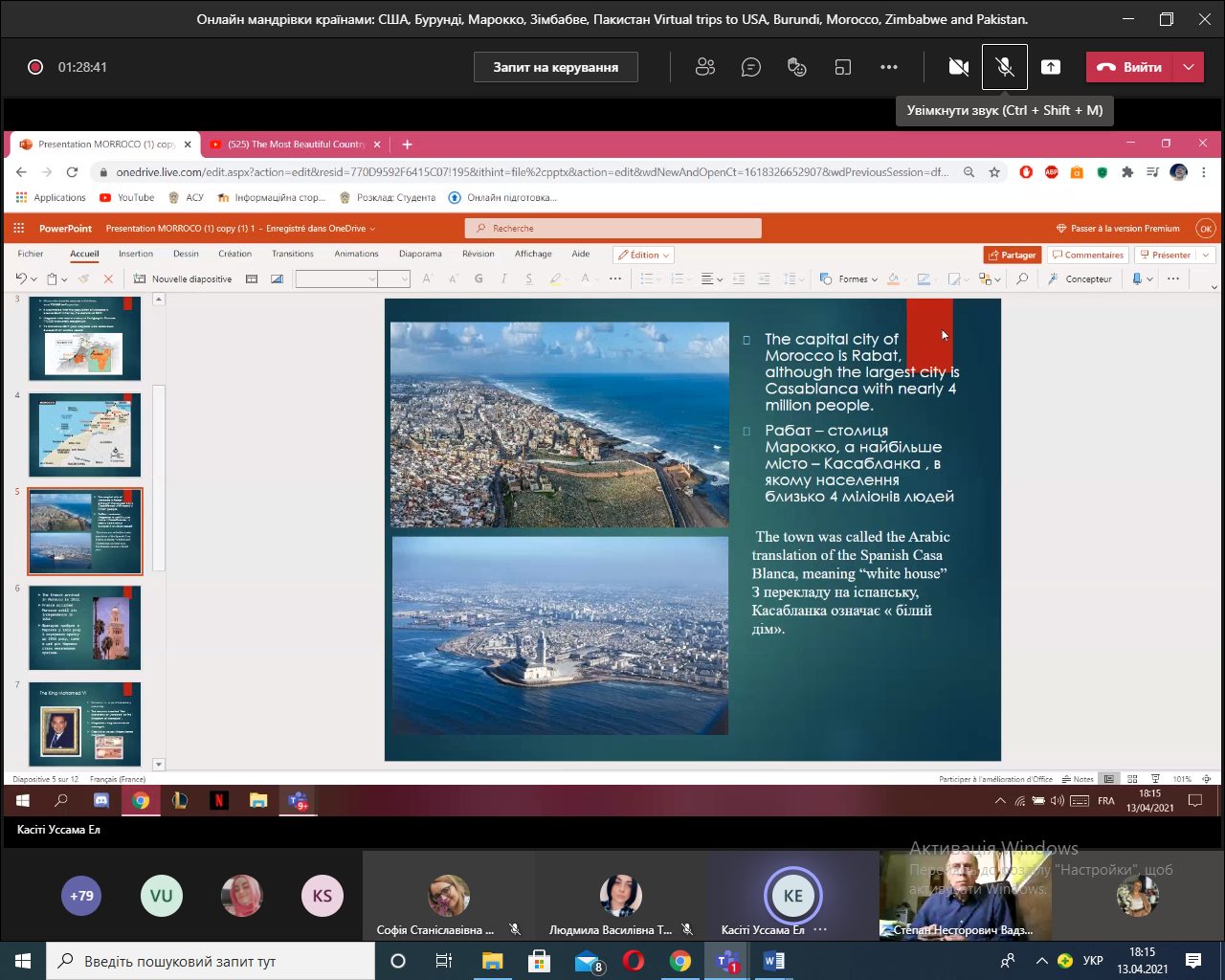Viewport: 1225px width, 980px height.
Task: Open the Mail app in the taskbar
Action: 588,961
